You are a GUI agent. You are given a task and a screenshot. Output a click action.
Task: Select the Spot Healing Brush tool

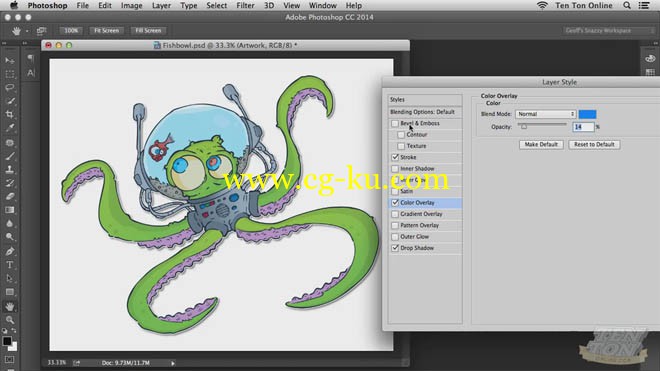click(10, 143)
